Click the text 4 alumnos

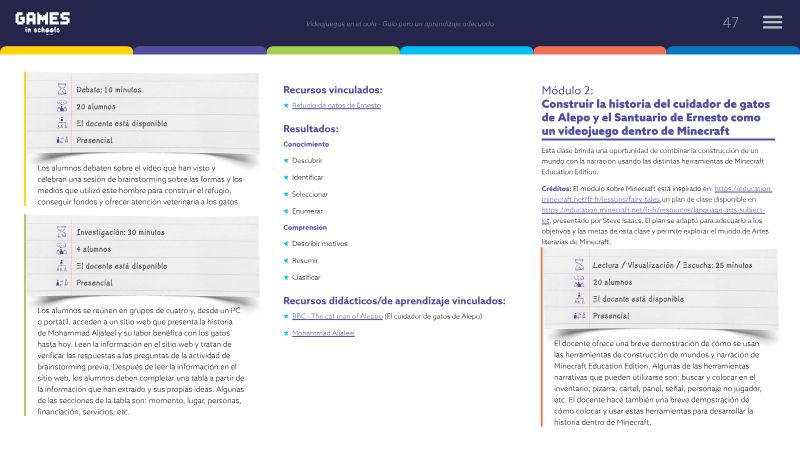pyautogui.click(x=93, y=249)
